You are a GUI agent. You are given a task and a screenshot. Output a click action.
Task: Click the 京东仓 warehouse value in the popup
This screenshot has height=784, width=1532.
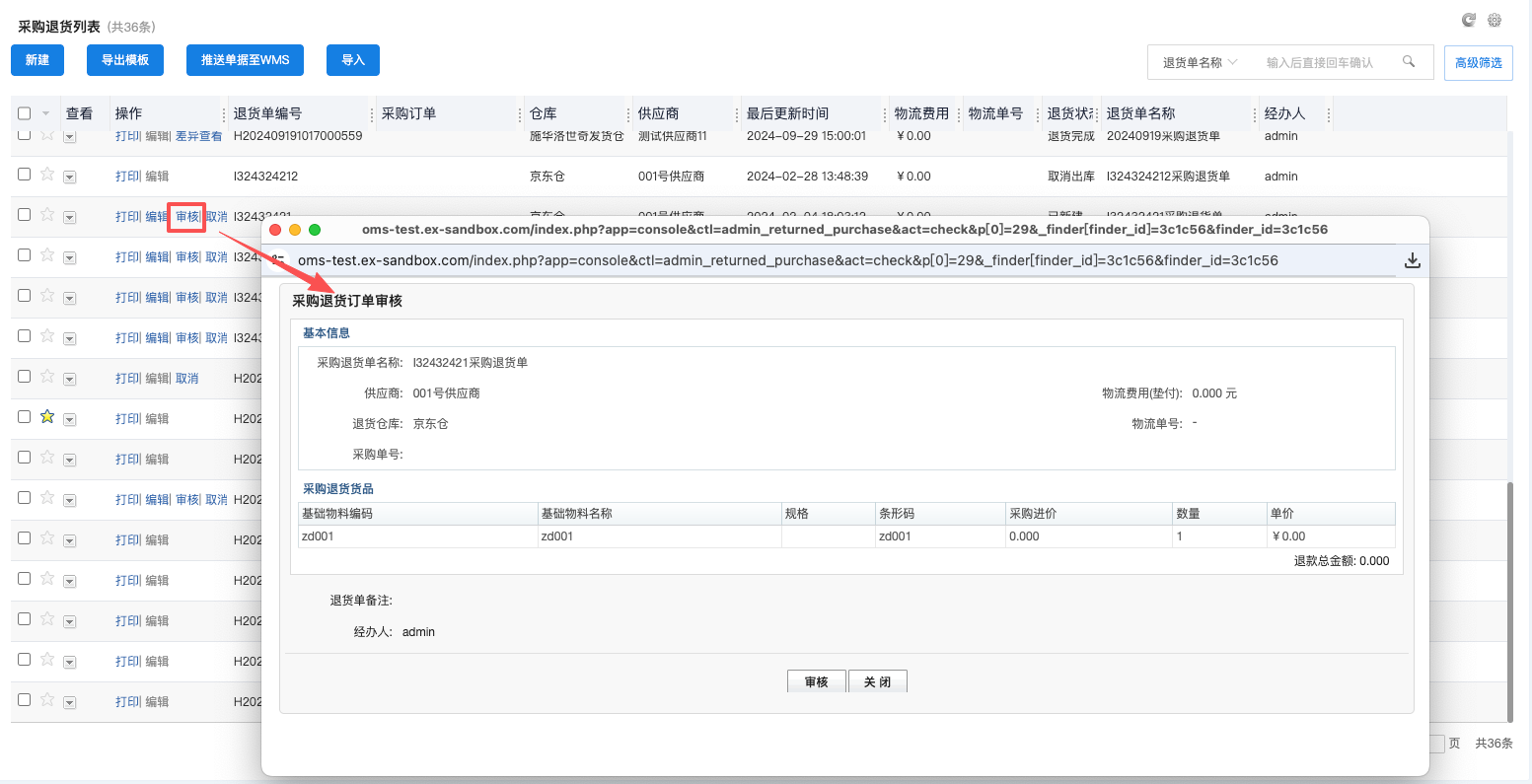click(x=431, y=424)
